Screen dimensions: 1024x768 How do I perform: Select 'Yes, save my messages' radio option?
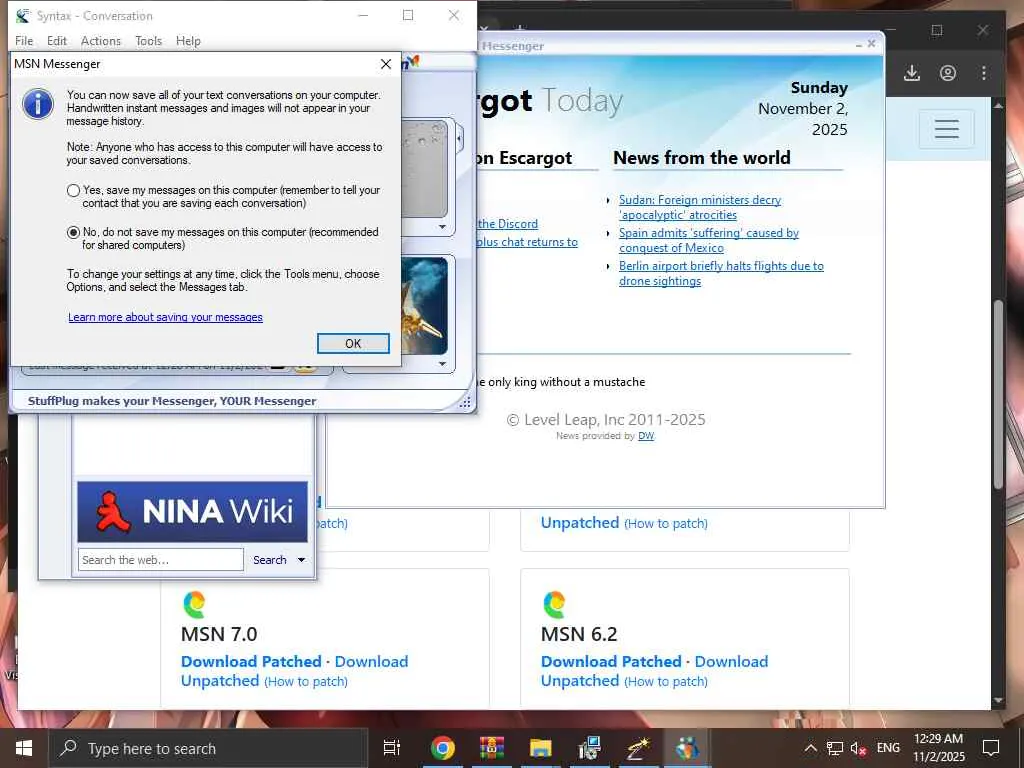tap(73, 191)
